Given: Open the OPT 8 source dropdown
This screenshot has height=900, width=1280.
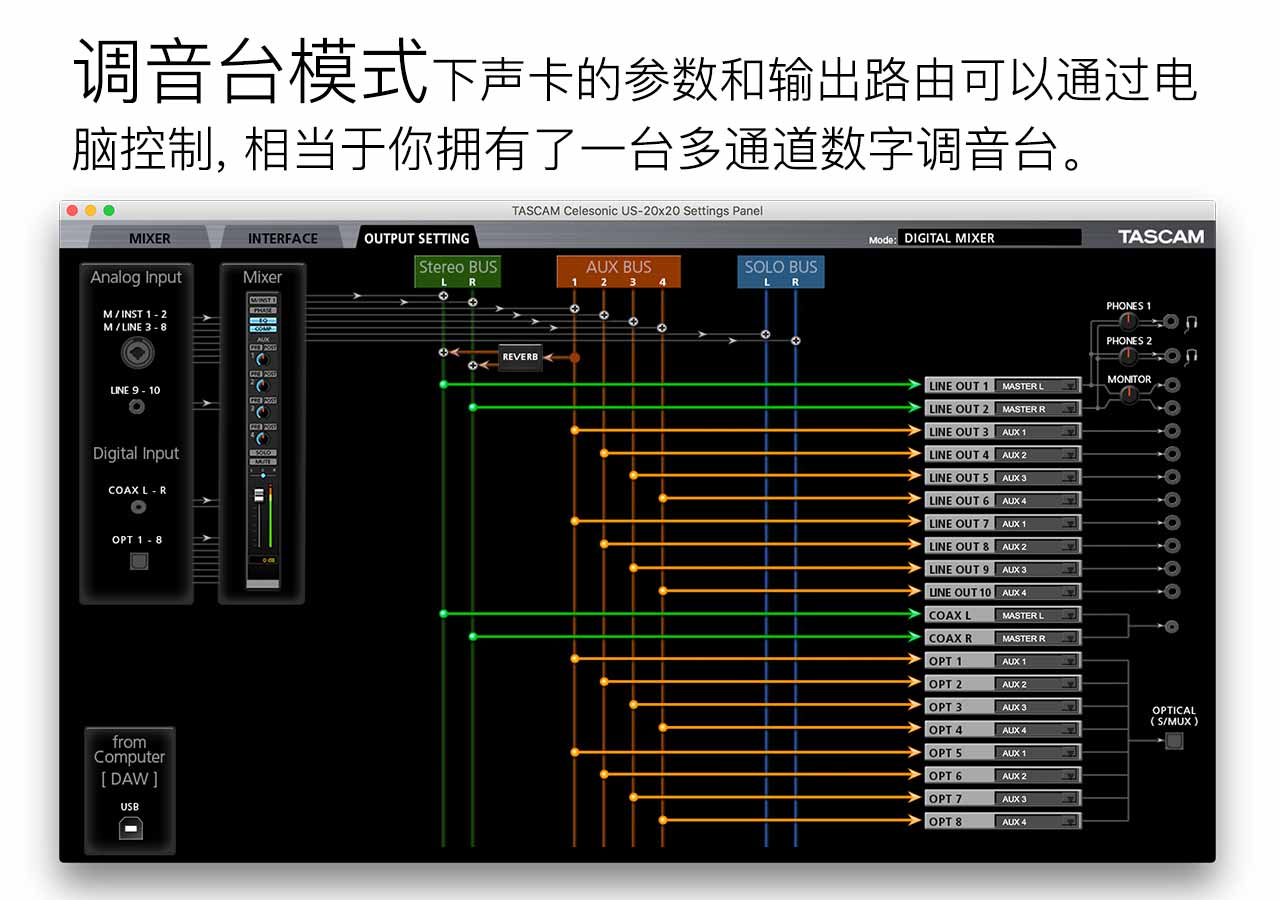Looking at the screenshot, I should tap(1038, 822).
